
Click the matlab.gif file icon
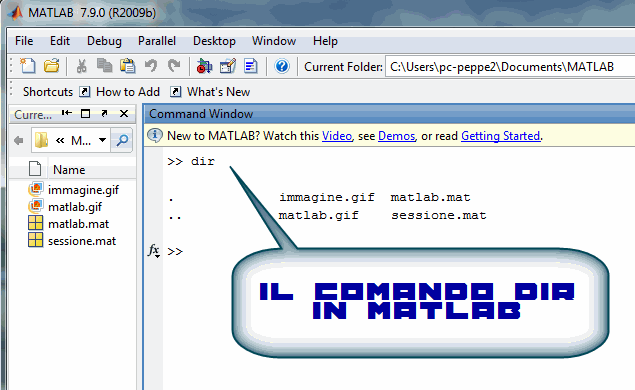pos(36,206)
